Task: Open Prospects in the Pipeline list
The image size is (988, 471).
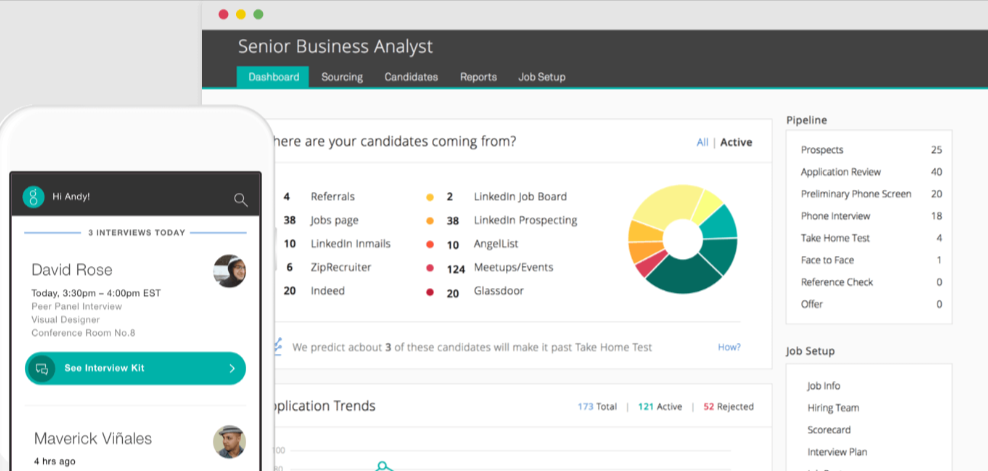Action: click(871, 150)
